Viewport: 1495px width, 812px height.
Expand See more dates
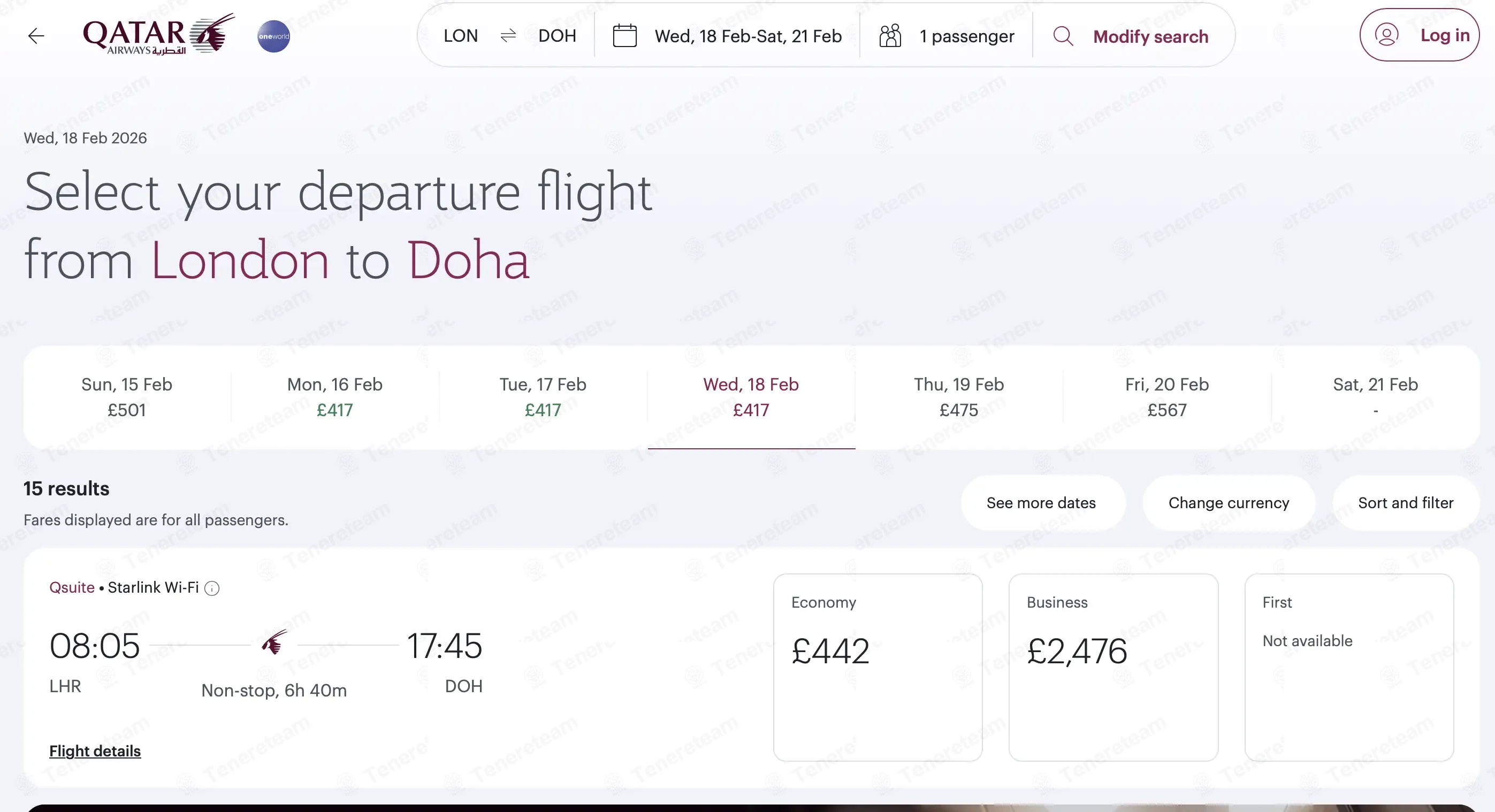(x=1041, y=502)
